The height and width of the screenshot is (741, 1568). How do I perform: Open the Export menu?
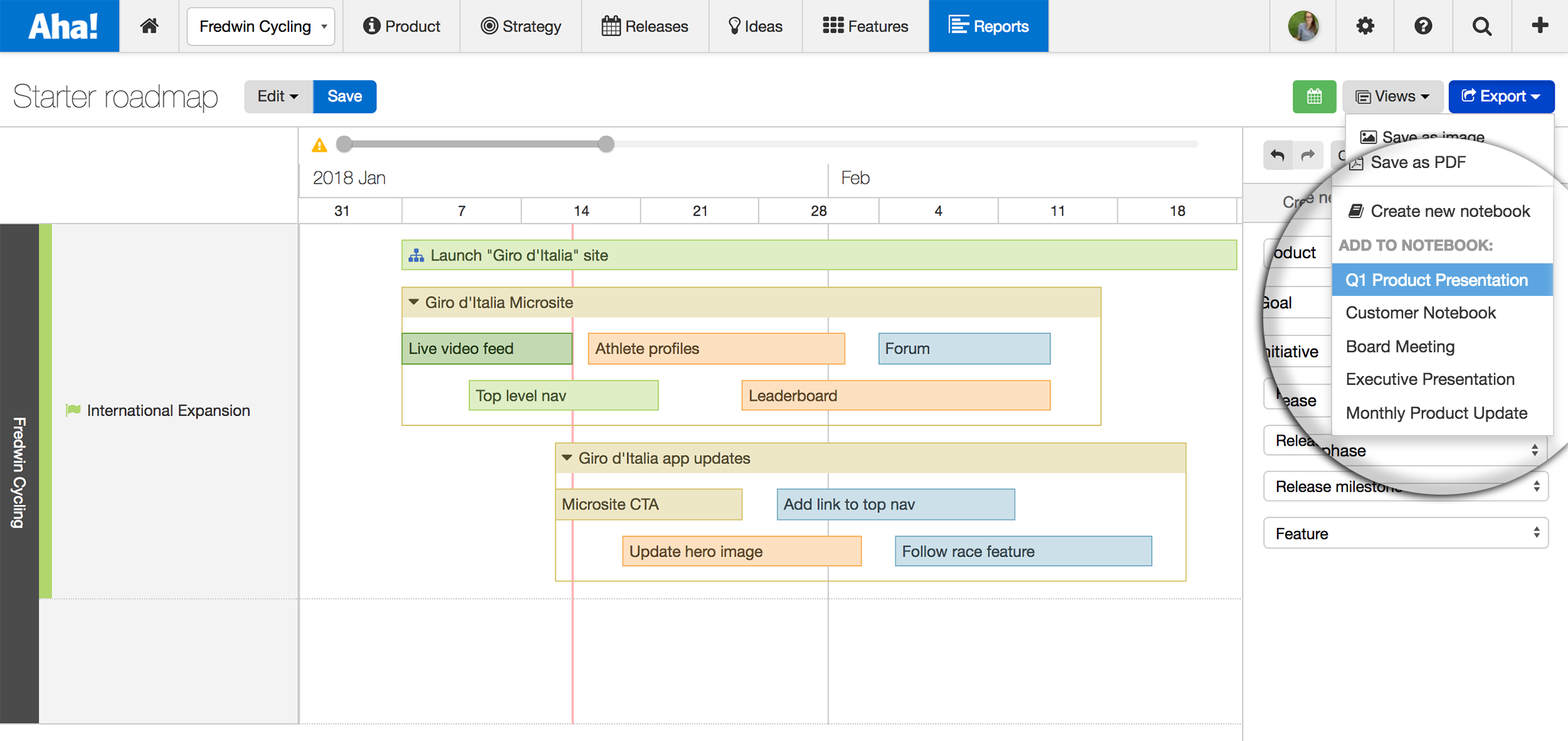(1502, 96)
